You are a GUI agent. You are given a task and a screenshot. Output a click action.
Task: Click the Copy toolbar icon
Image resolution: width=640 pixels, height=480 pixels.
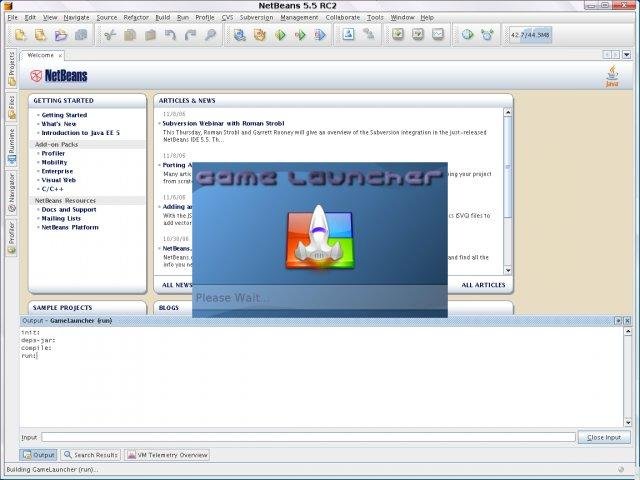pyautogui.click(x=130, y=35)
